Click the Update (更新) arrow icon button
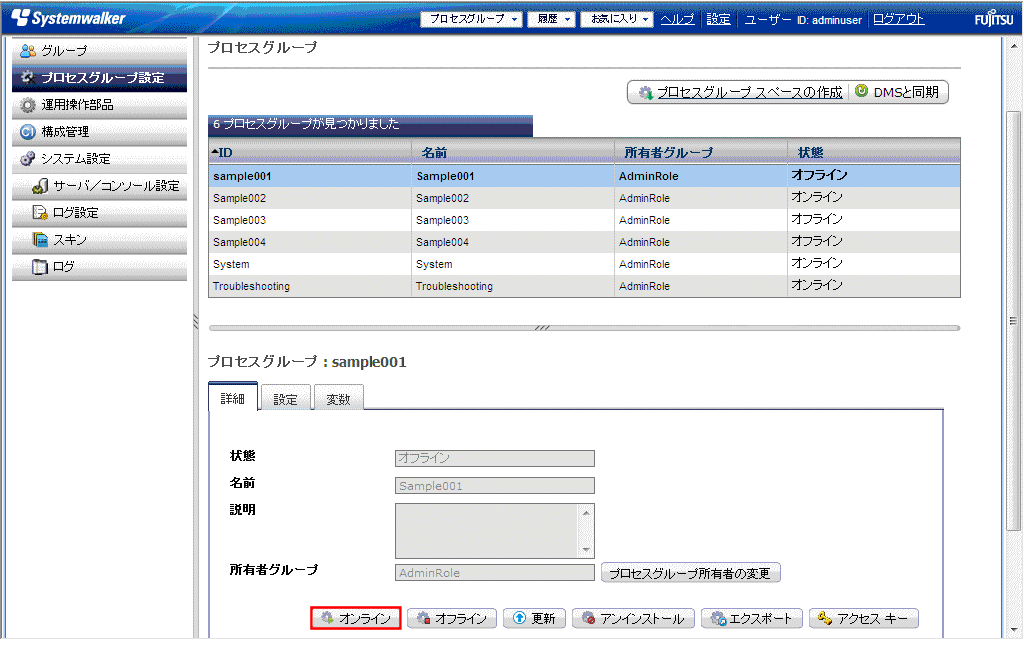The height and width of the screenshot is (672, 1024). pos(534,619)
